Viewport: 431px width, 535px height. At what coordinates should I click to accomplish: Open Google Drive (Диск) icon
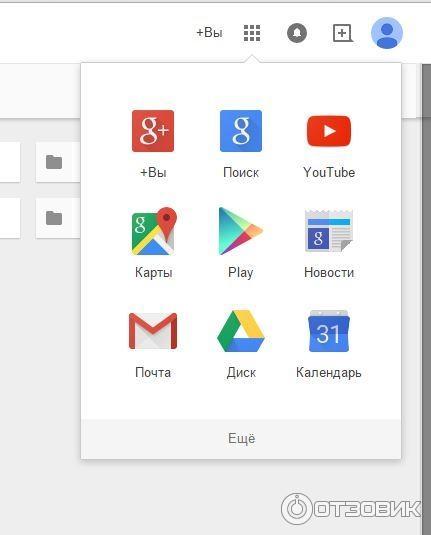click(x=241, y=331)
